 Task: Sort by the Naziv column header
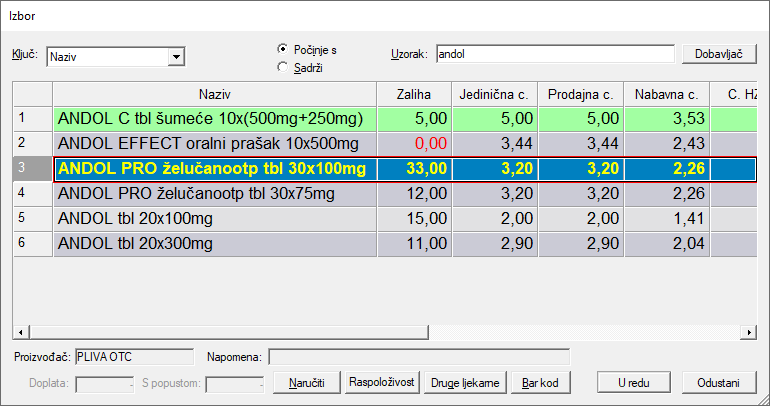click(214, 94)
